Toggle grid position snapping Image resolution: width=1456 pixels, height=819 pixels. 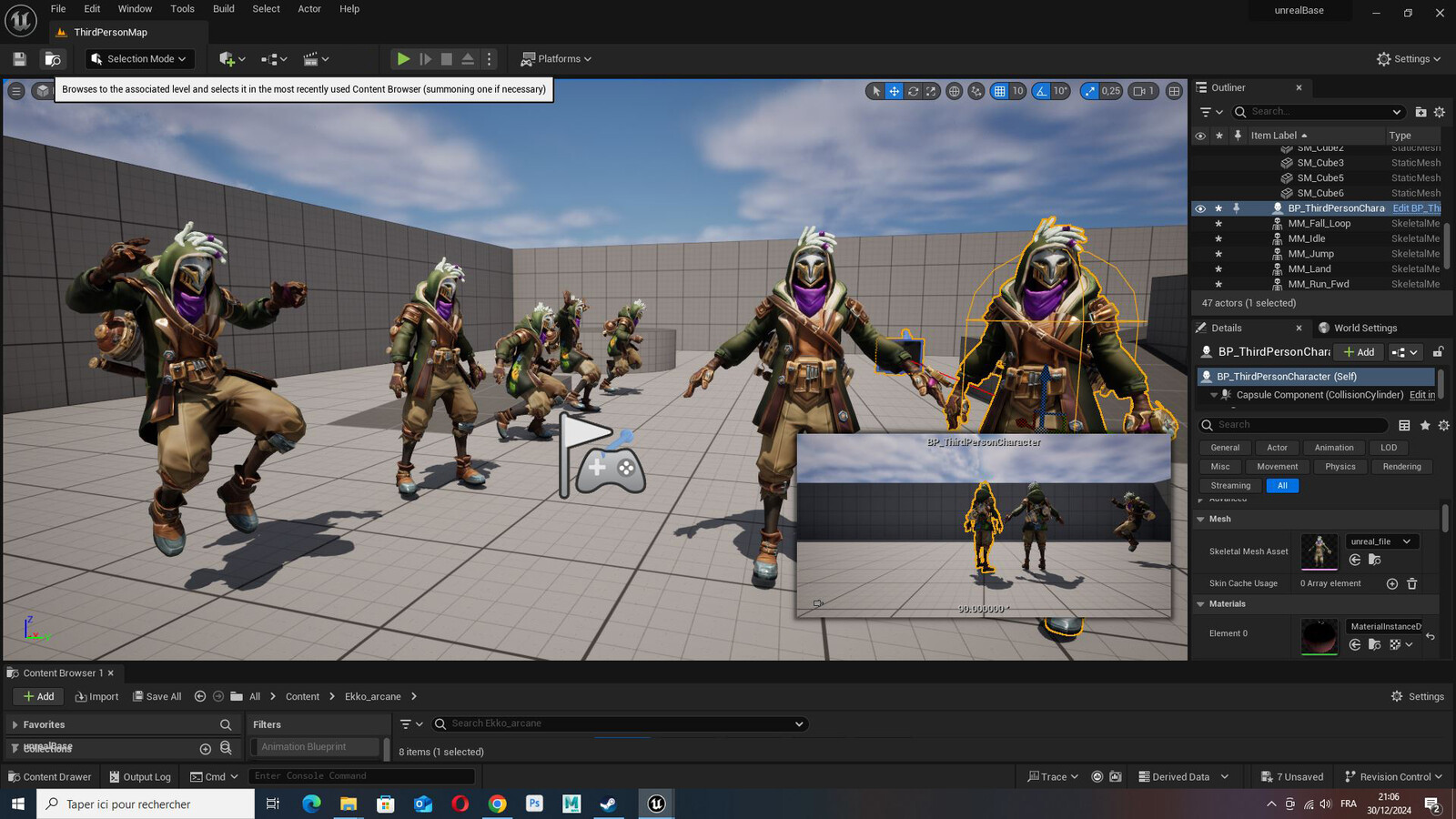point(999,91)
